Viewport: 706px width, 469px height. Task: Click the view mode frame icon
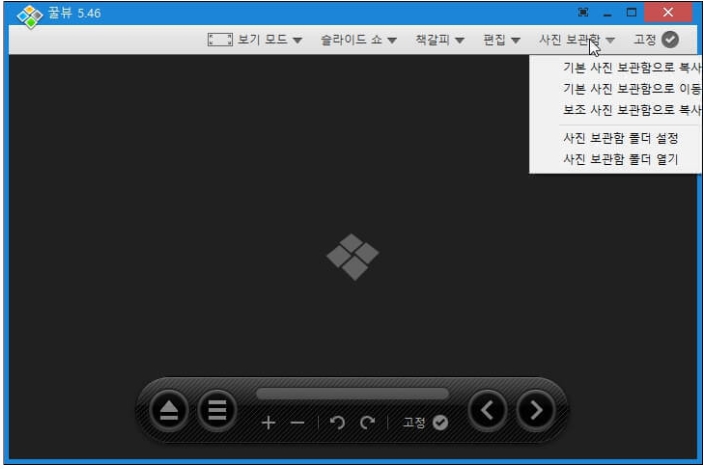[x=220, y=40]
